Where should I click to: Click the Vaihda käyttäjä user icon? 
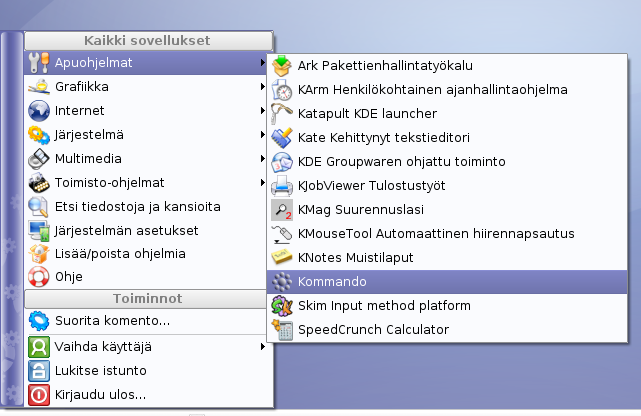pos(39,347)
